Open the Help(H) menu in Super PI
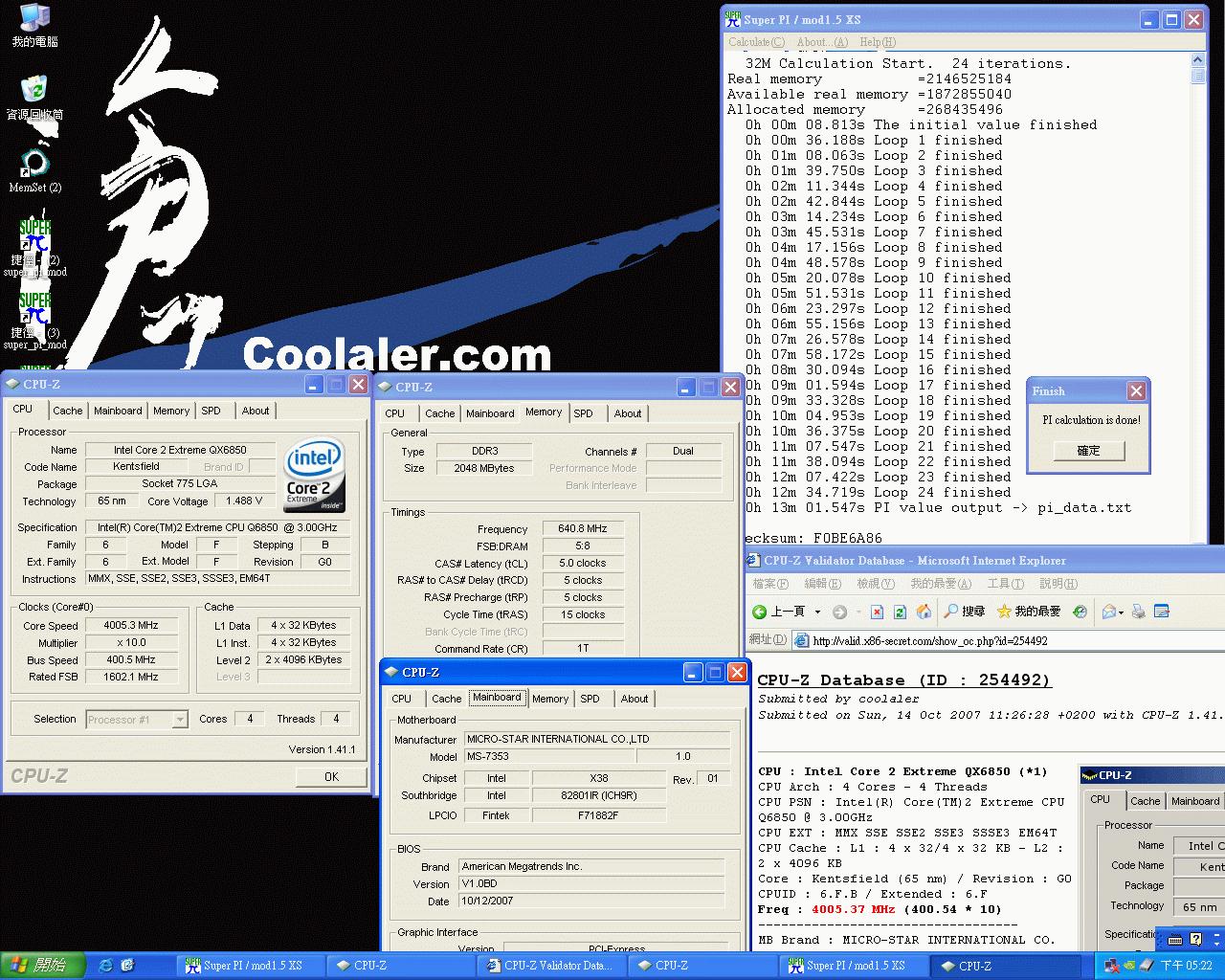The width and height of the screenshot is (1225, 980). pyautogui.click(x=878, y=42)
